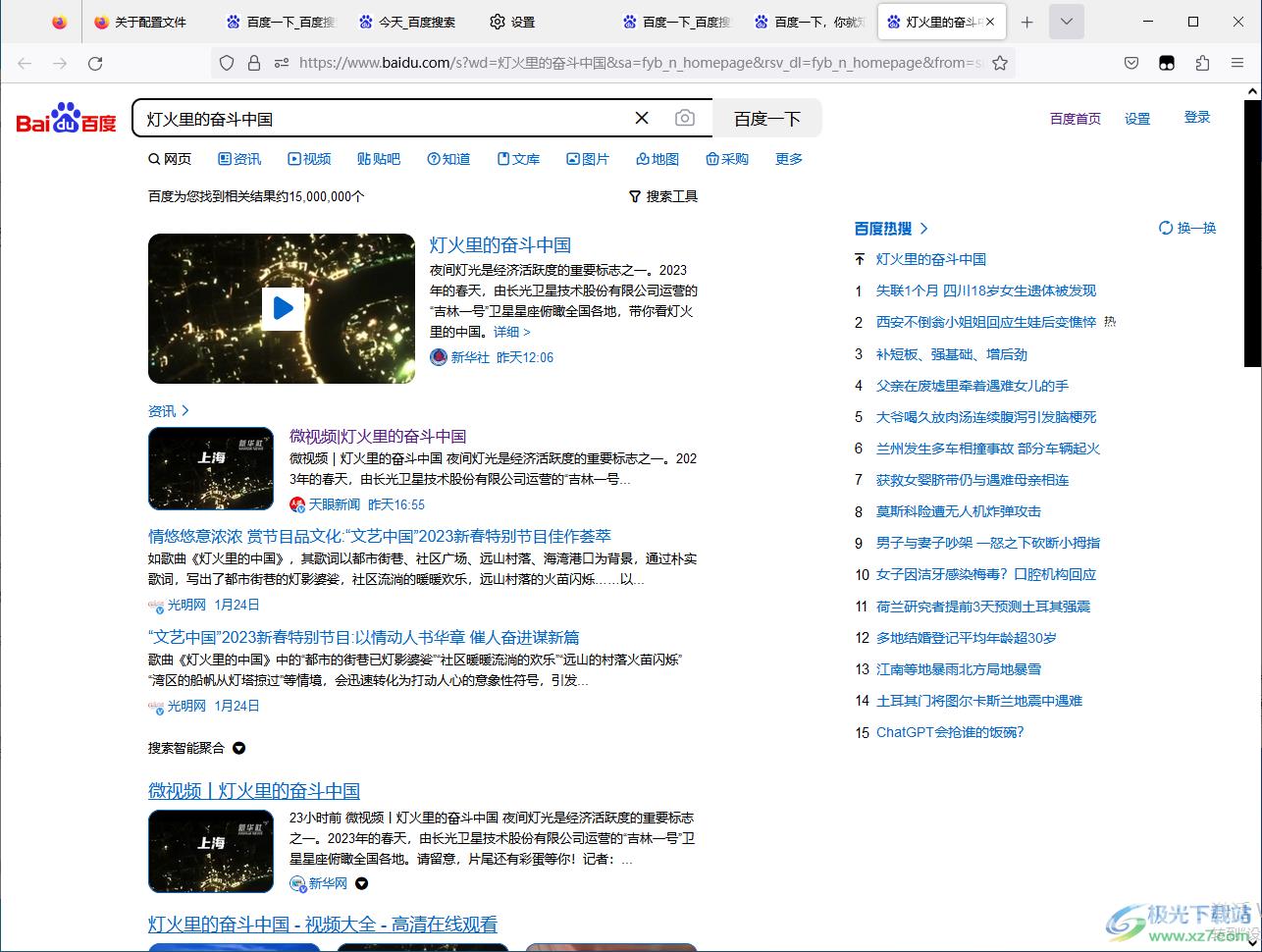Open site security padlock info
Image resolution: width=1262 pixels, height=952 pixels.
[254, 63]
